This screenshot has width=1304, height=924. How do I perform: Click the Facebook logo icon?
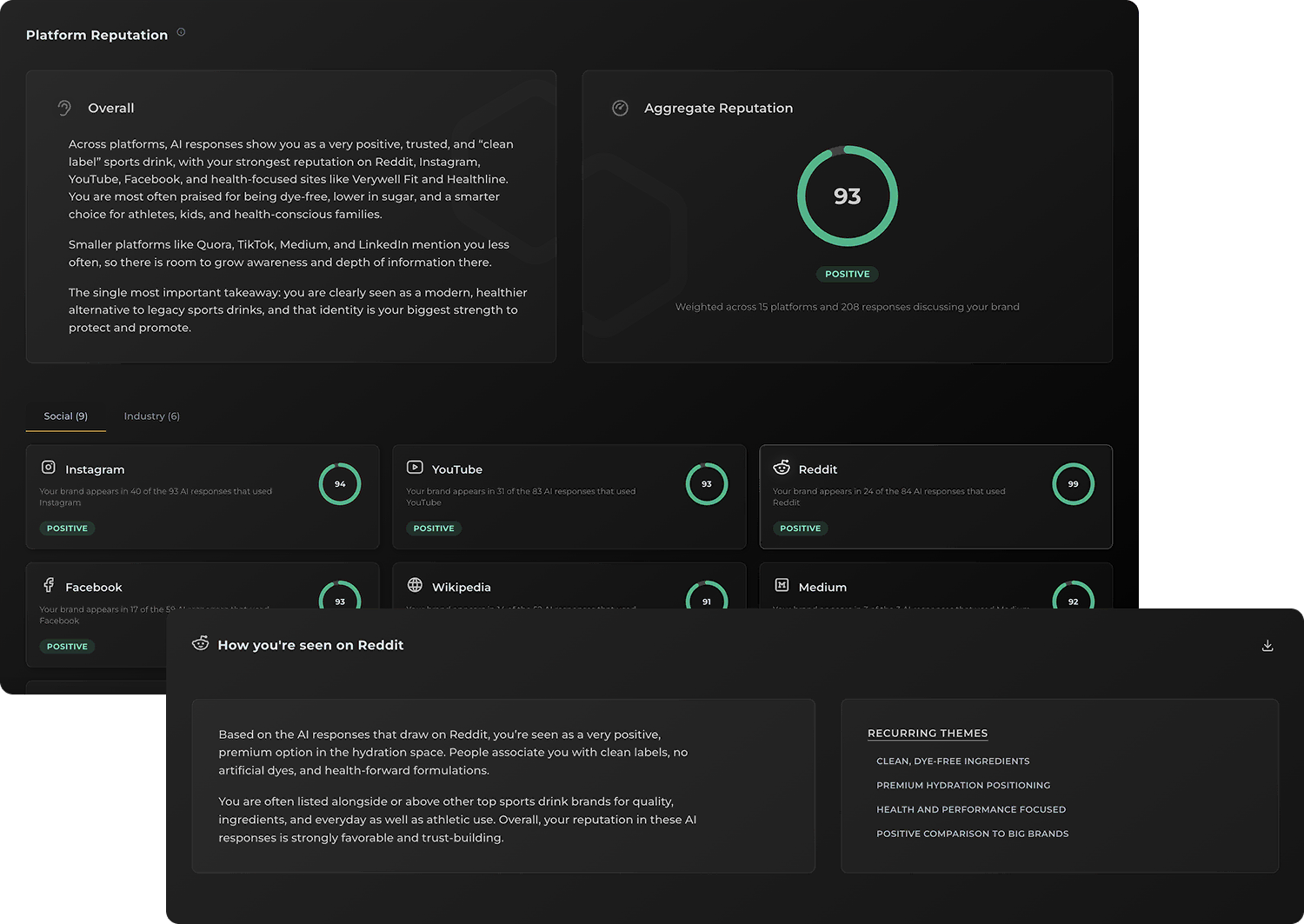[49, 585]
